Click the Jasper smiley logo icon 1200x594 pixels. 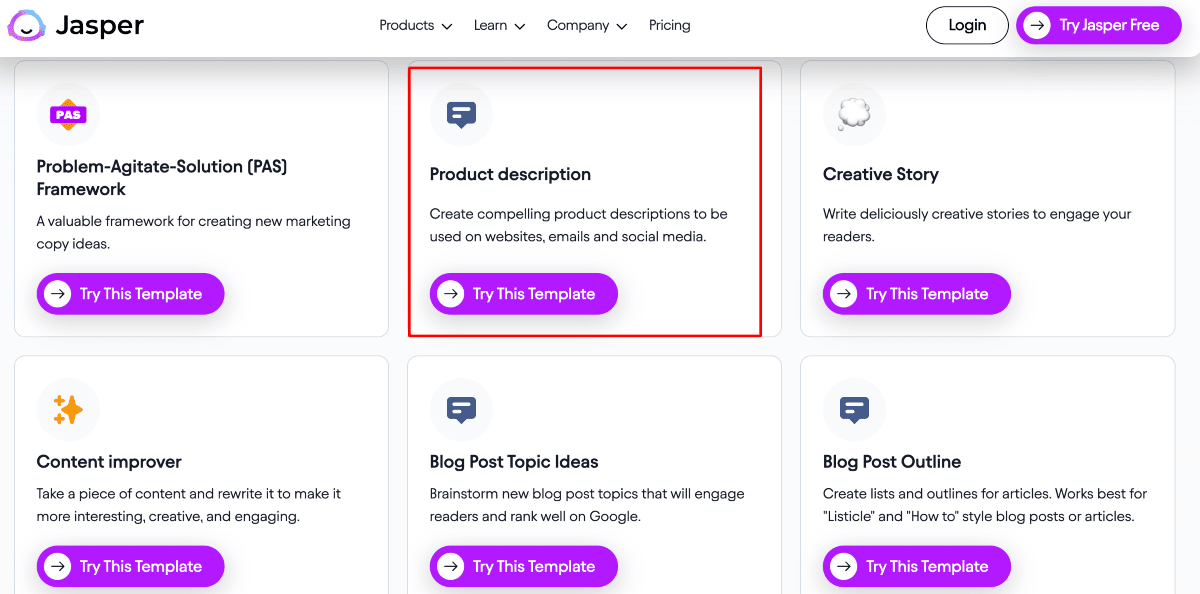point(26,26)
